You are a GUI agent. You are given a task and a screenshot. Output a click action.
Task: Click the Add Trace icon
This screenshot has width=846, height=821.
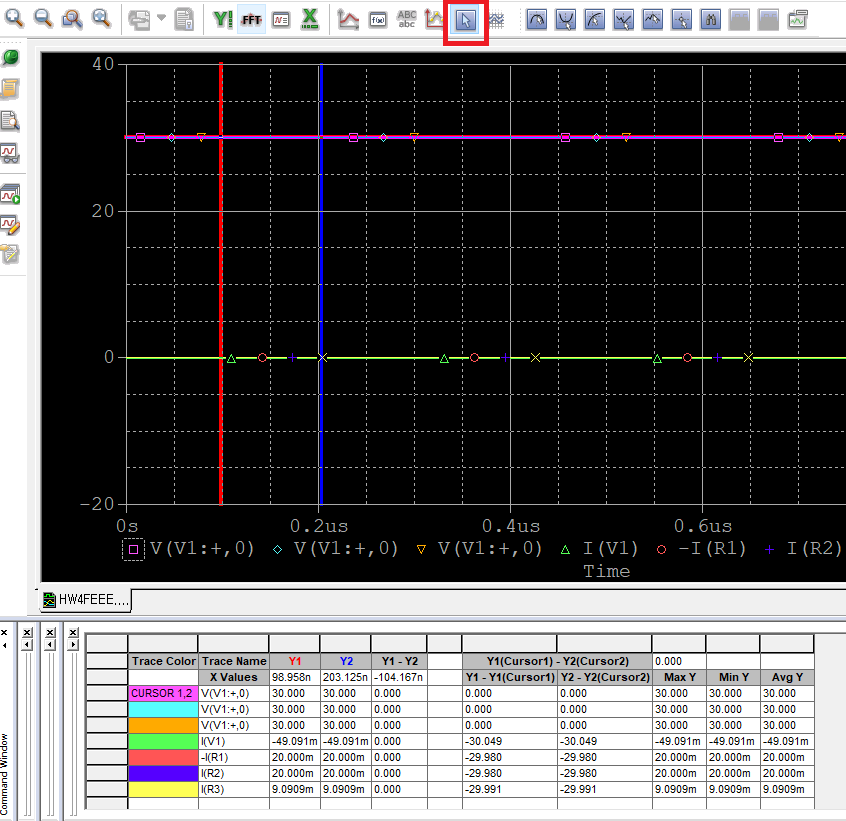click(349, 19)
